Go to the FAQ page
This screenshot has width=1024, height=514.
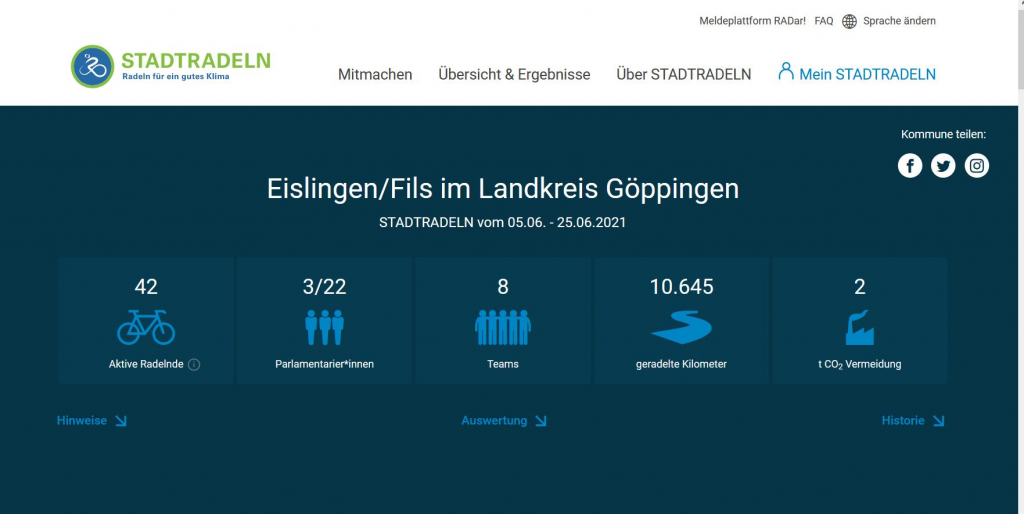pos(824,21)
